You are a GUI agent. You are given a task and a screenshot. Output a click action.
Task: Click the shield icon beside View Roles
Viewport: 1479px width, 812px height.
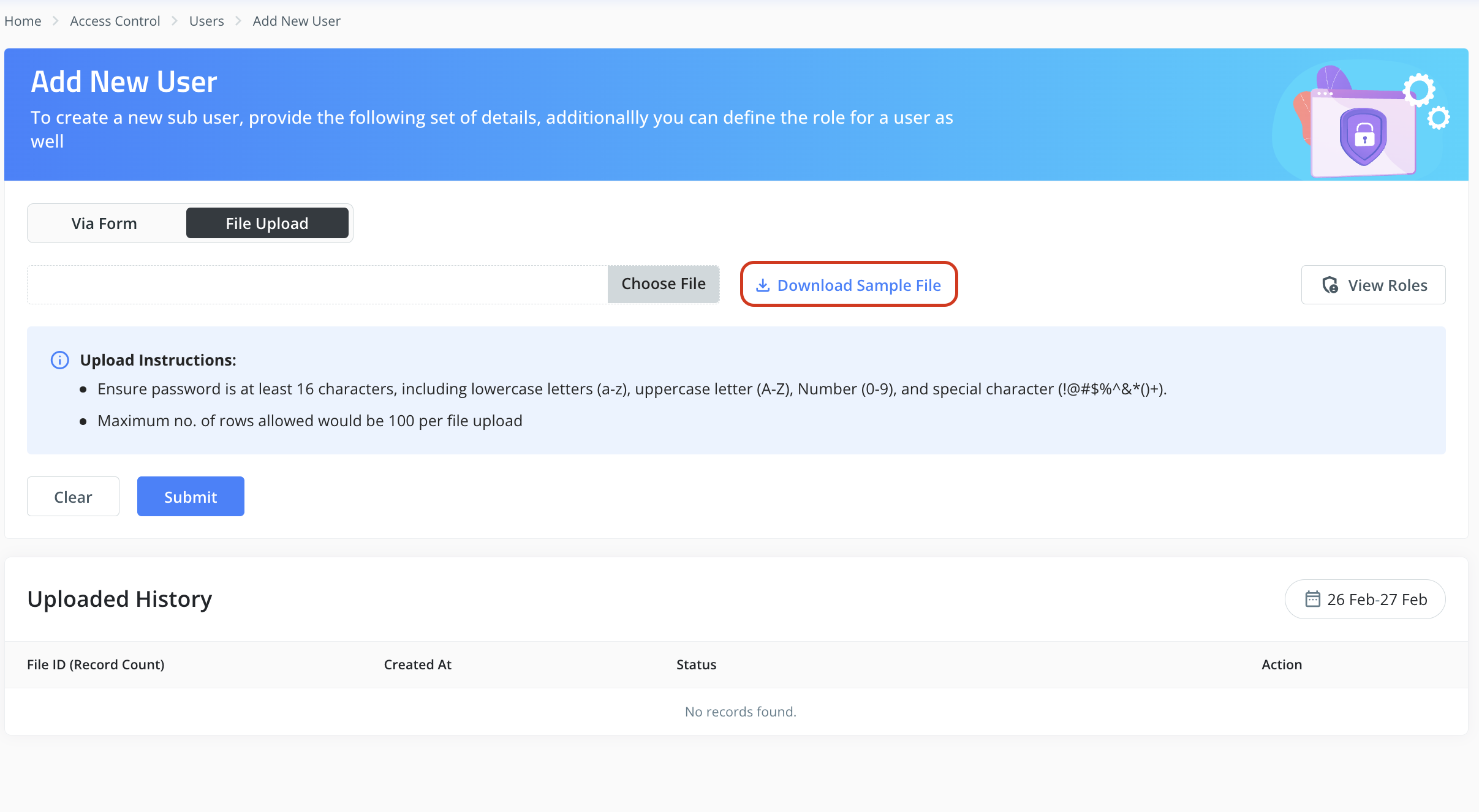(x=1330, y=285)
